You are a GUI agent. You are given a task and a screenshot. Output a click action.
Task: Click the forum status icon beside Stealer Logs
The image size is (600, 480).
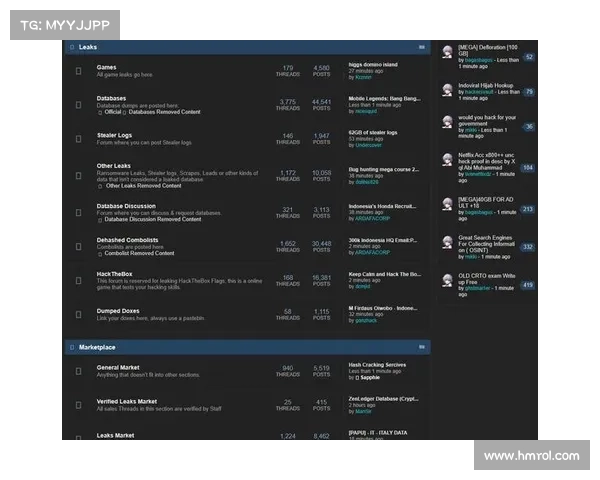[x=78, y=139]
